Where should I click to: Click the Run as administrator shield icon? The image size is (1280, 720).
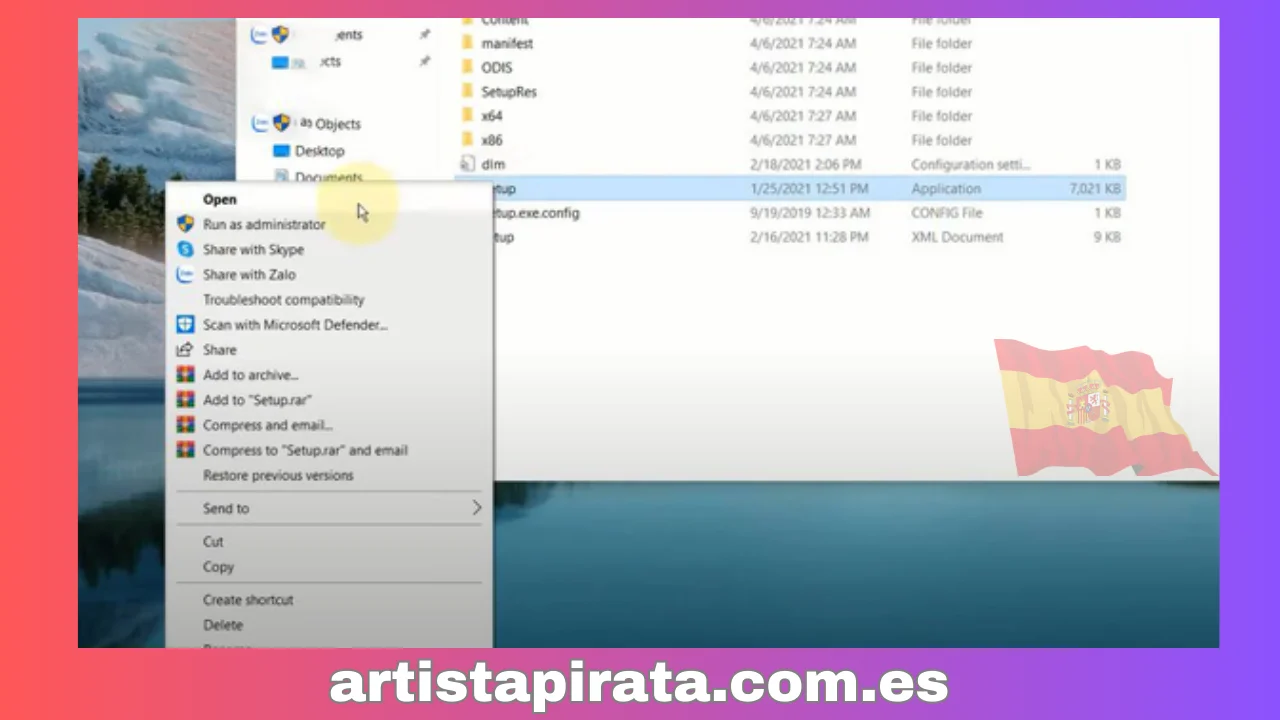click(x=185, y=224)
